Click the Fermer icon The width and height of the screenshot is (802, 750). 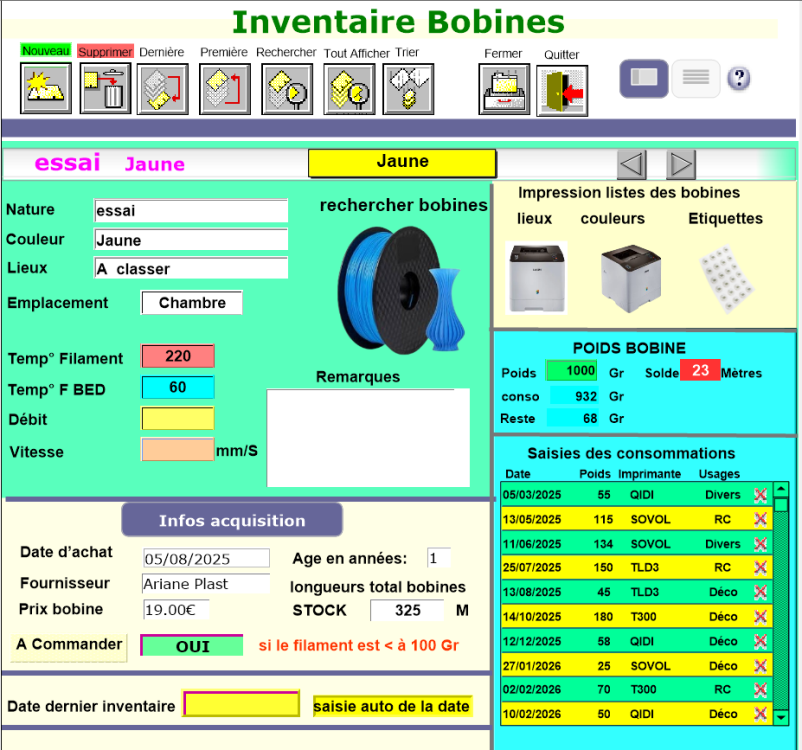coord(504,89)
